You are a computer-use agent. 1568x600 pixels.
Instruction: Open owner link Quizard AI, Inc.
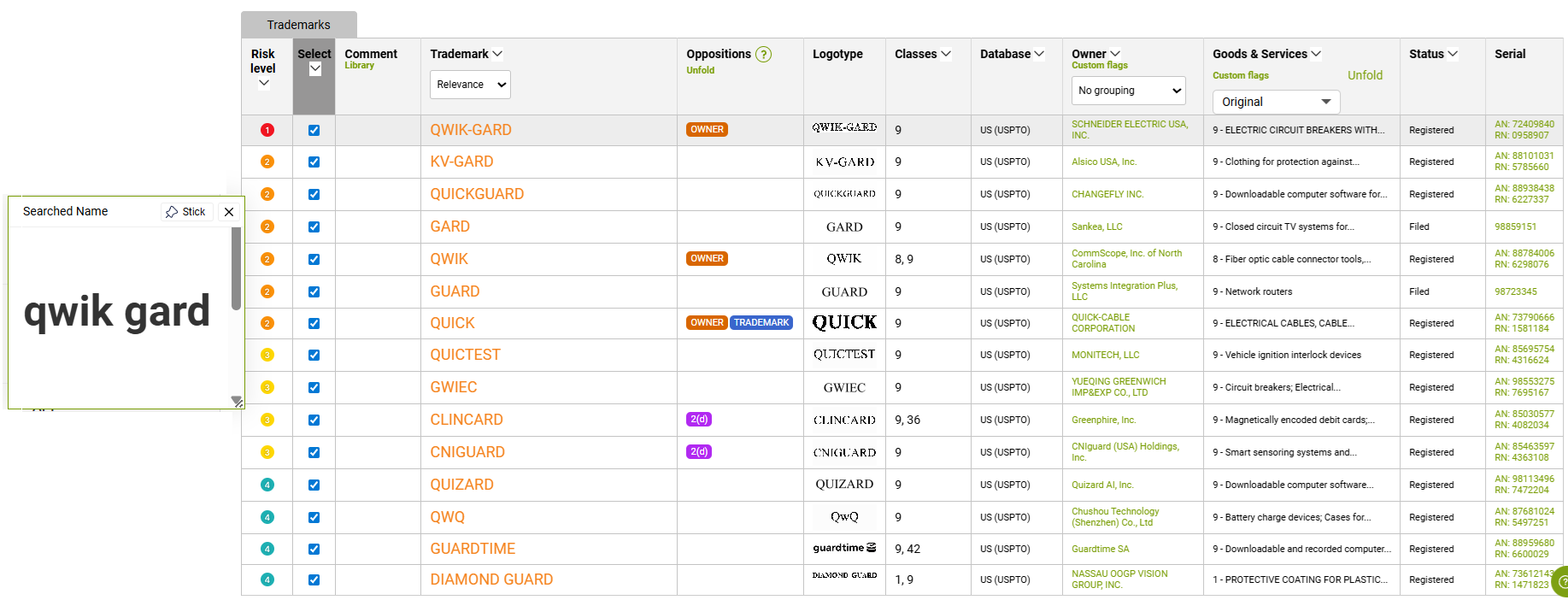point(1102,485)
